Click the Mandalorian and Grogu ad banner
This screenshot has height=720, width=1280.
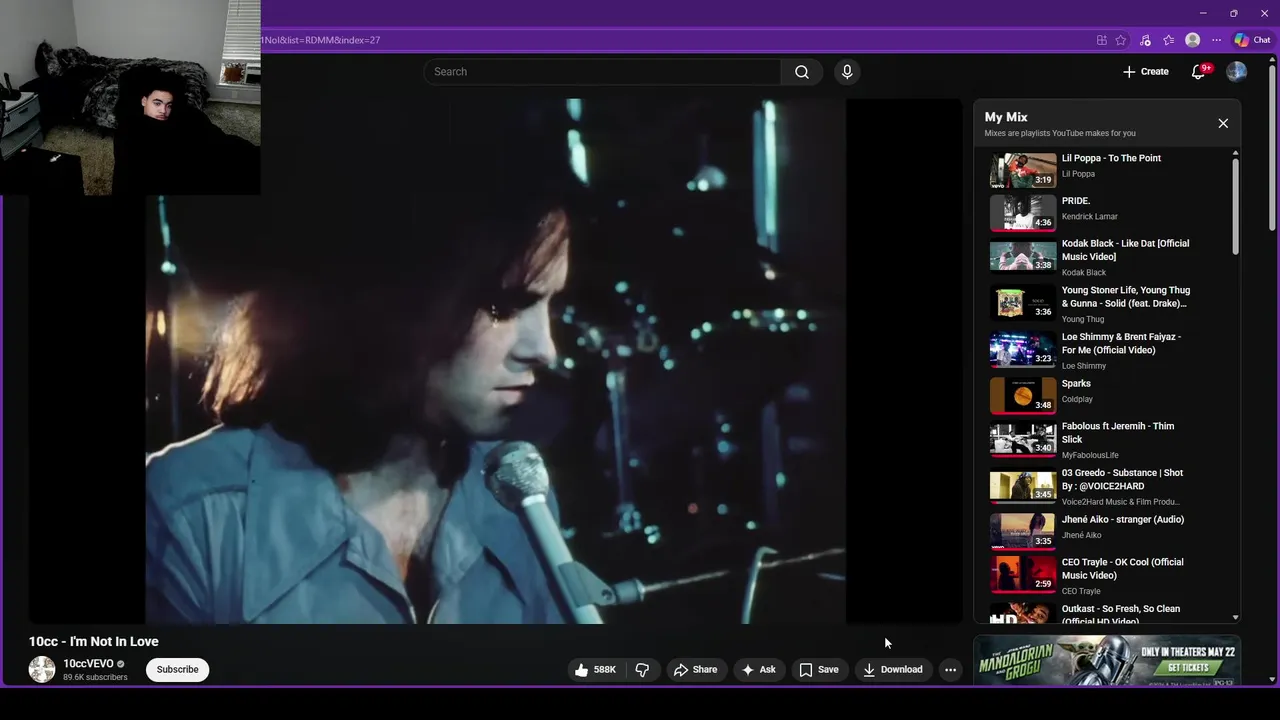click(1107, 661)
